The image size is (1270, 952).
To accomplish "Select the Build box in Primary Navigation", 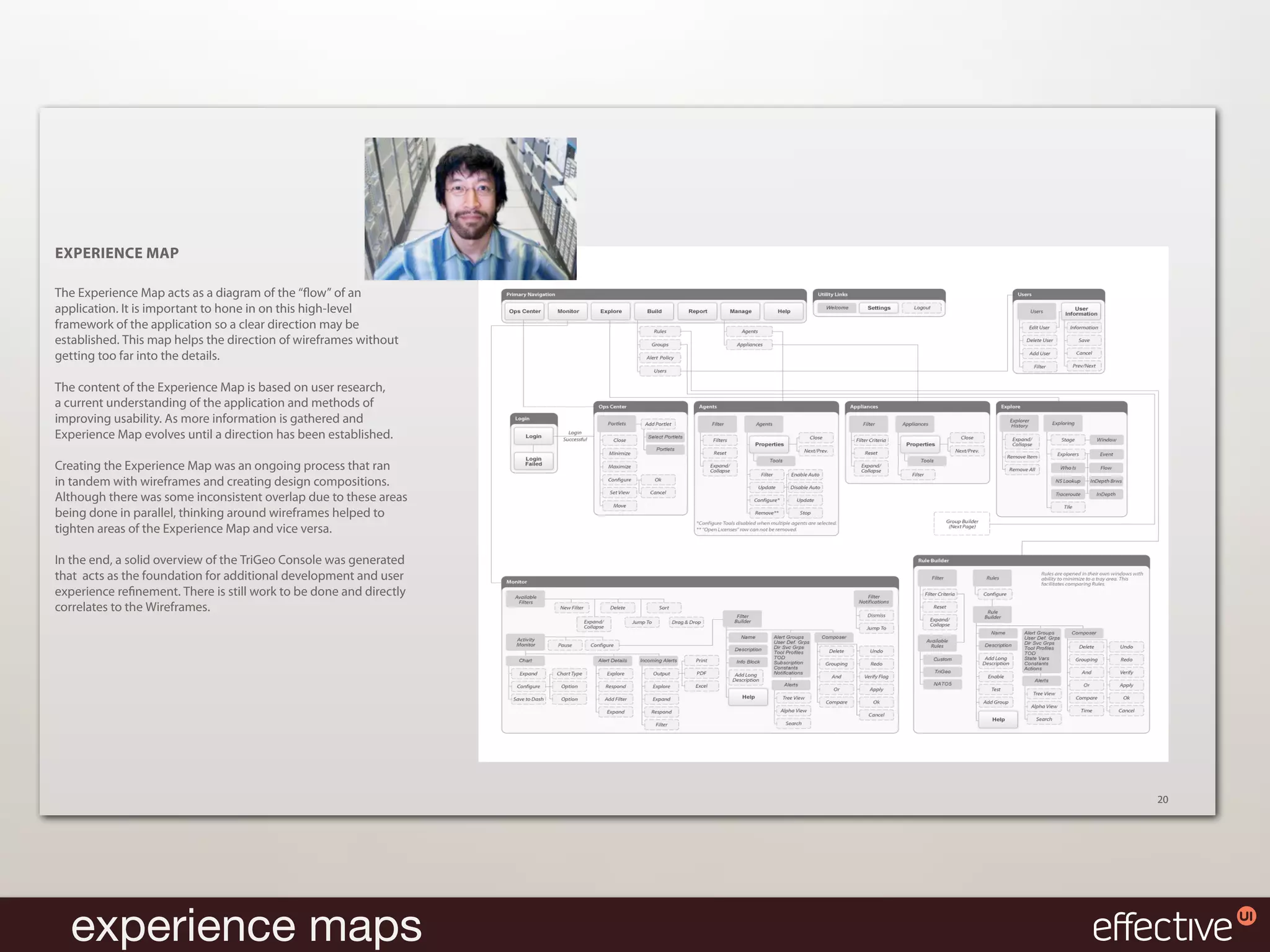I will coord(654,311).
